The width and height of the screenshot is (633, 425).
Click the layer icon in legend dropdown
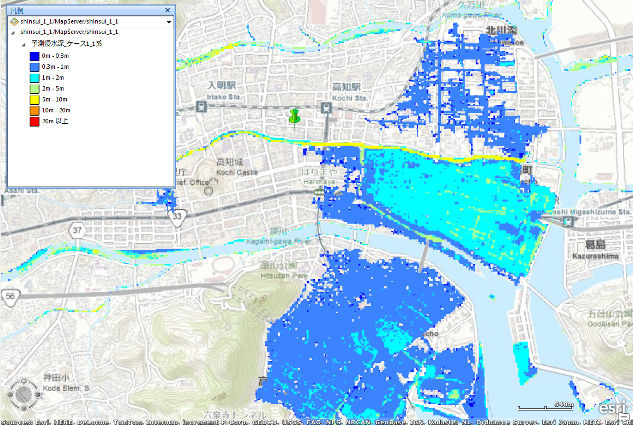(13, 20)
